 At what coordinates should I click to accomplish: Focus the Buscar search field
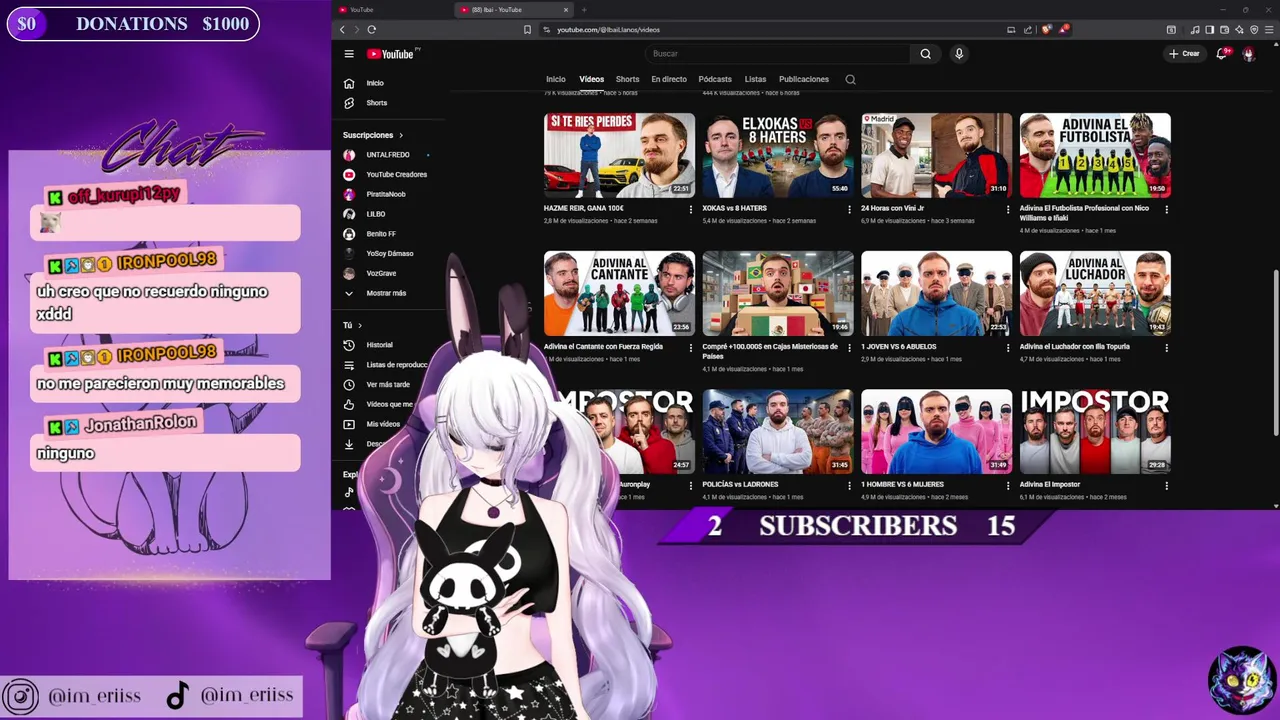point(777,54)
